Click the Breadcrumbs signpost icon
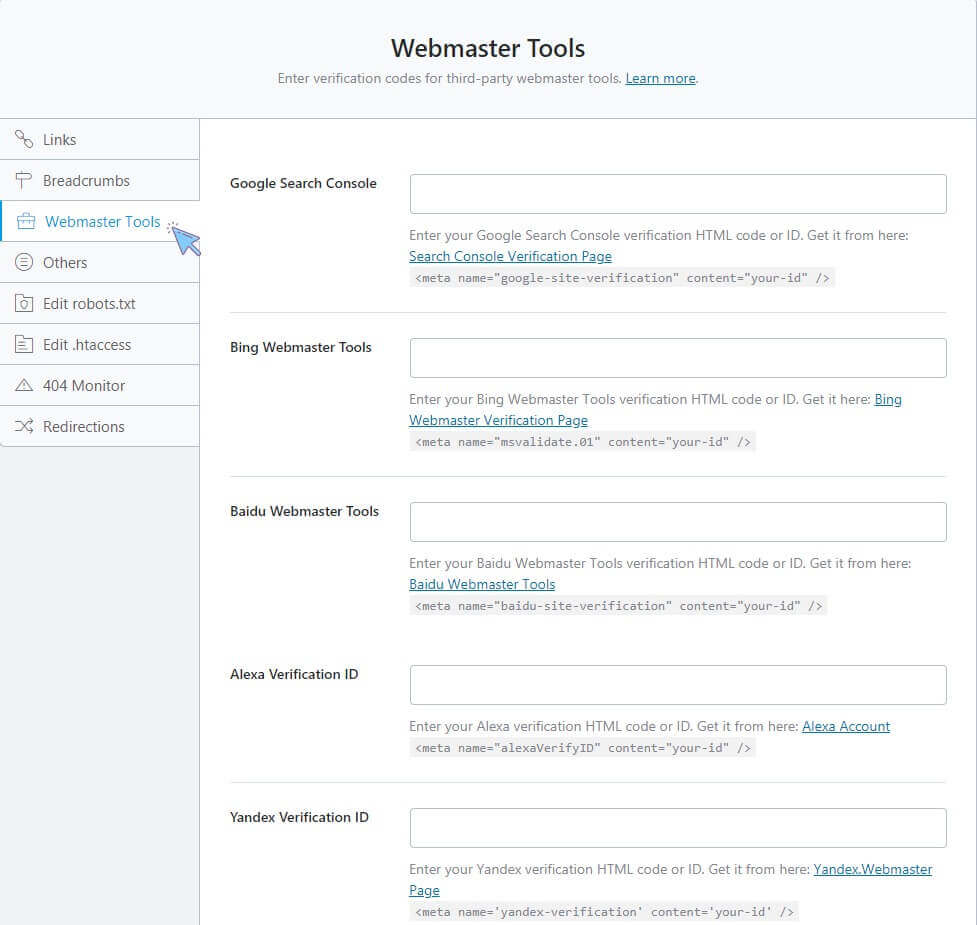The image size is (977, 925). pyautogui.click(x=24, y=180)
